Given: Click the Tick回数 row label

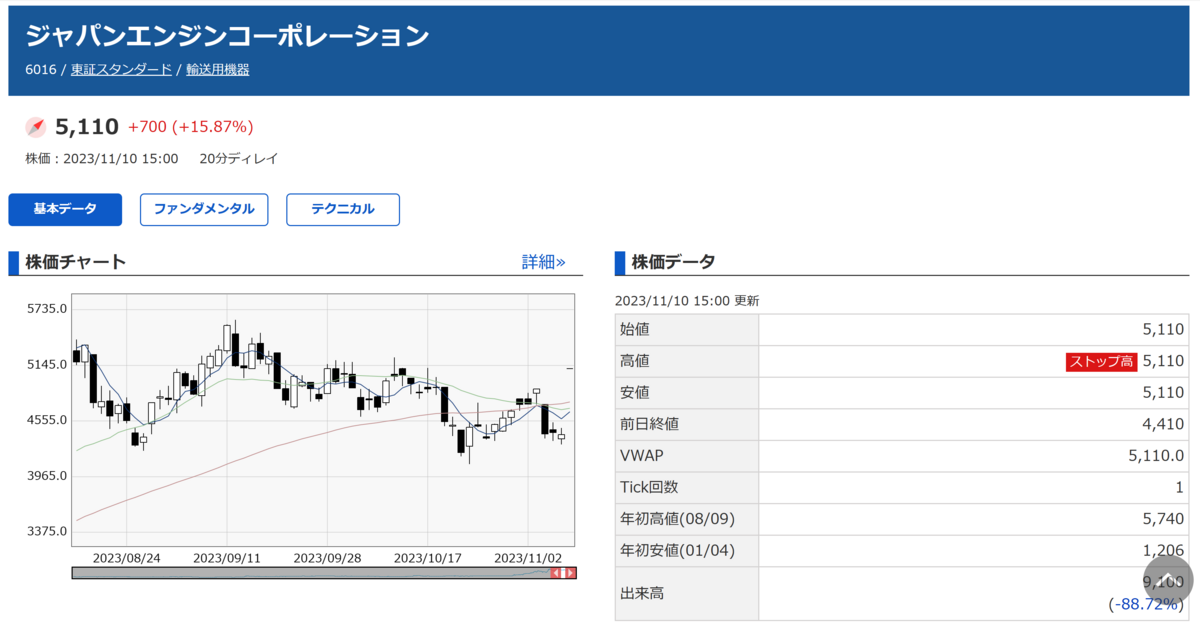Looking at the screenshot, I should click(x=649, y=487).
